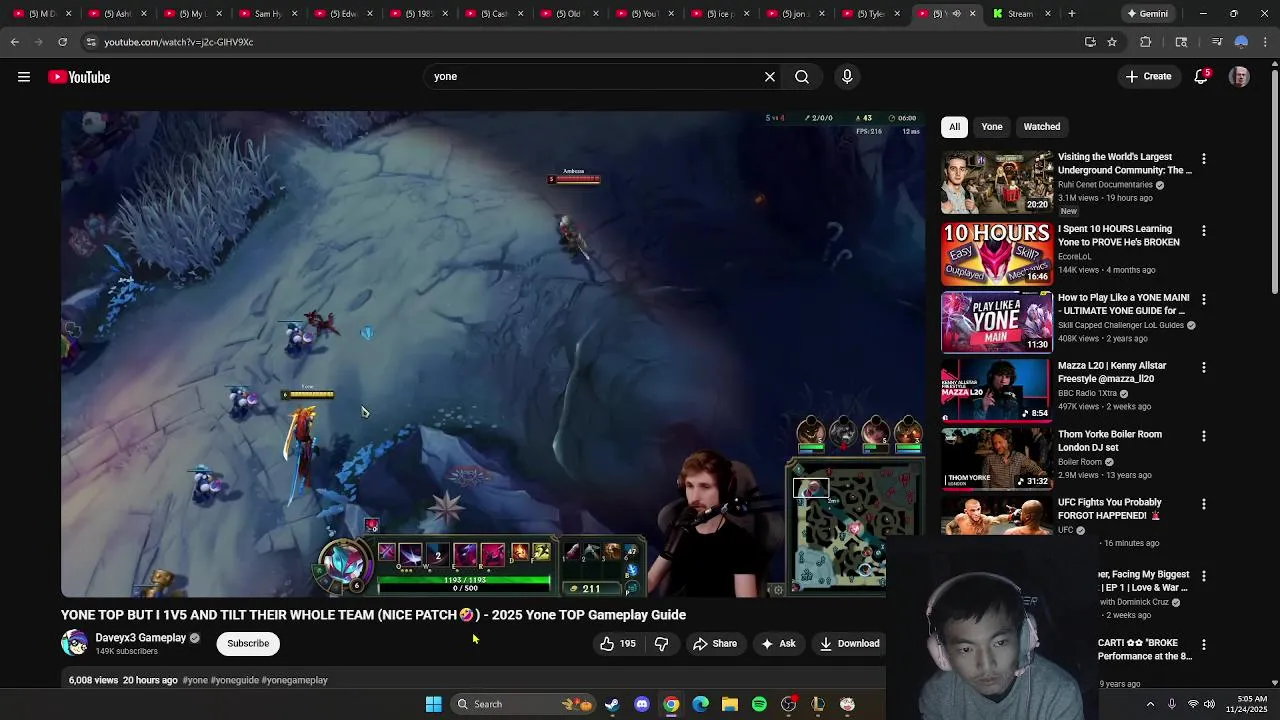
Task: Switch to the Tyler browser tab
Action: click(x=871, y=14)
